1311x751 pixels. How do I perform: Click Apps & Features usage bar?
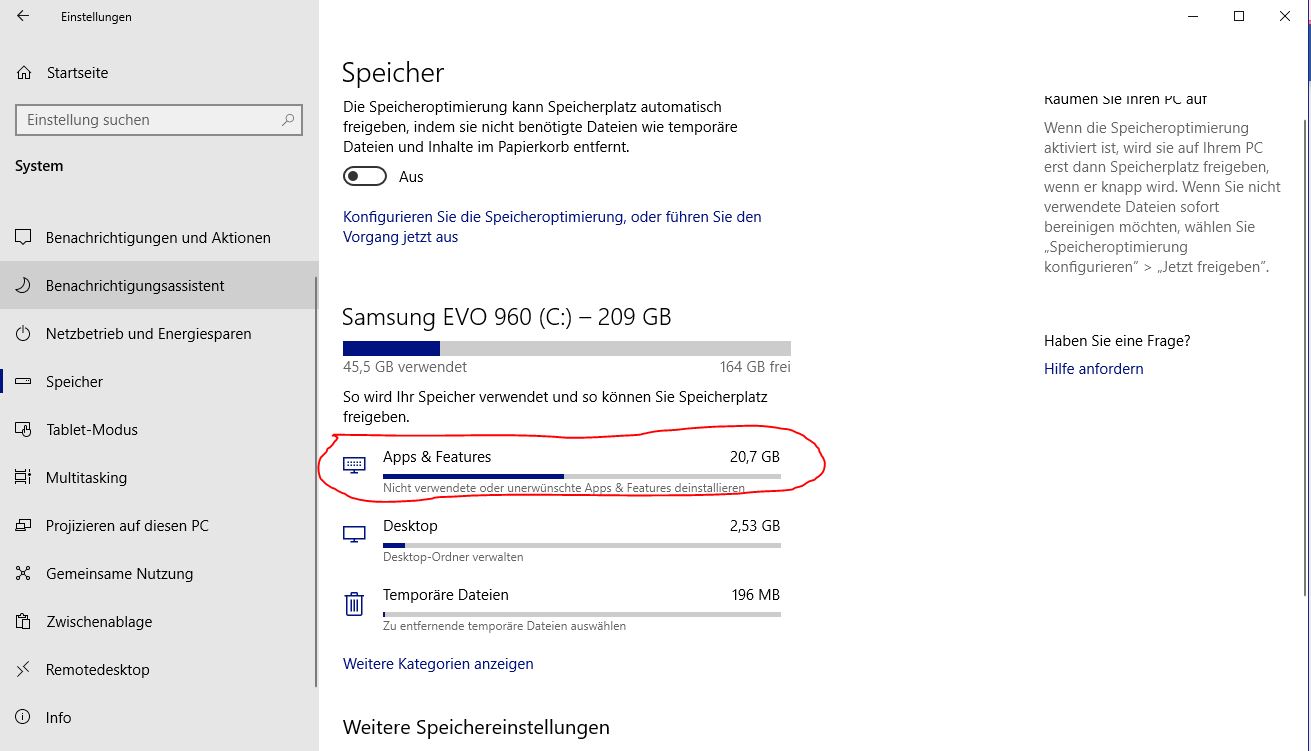[582, 477]
